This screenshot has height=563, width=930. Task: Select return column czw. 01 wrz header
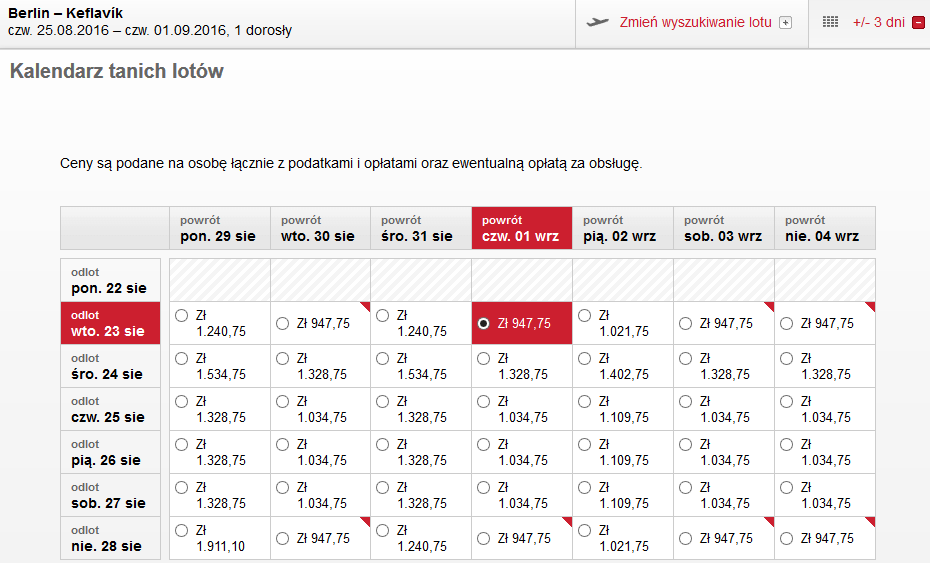(x=522, y=228)
